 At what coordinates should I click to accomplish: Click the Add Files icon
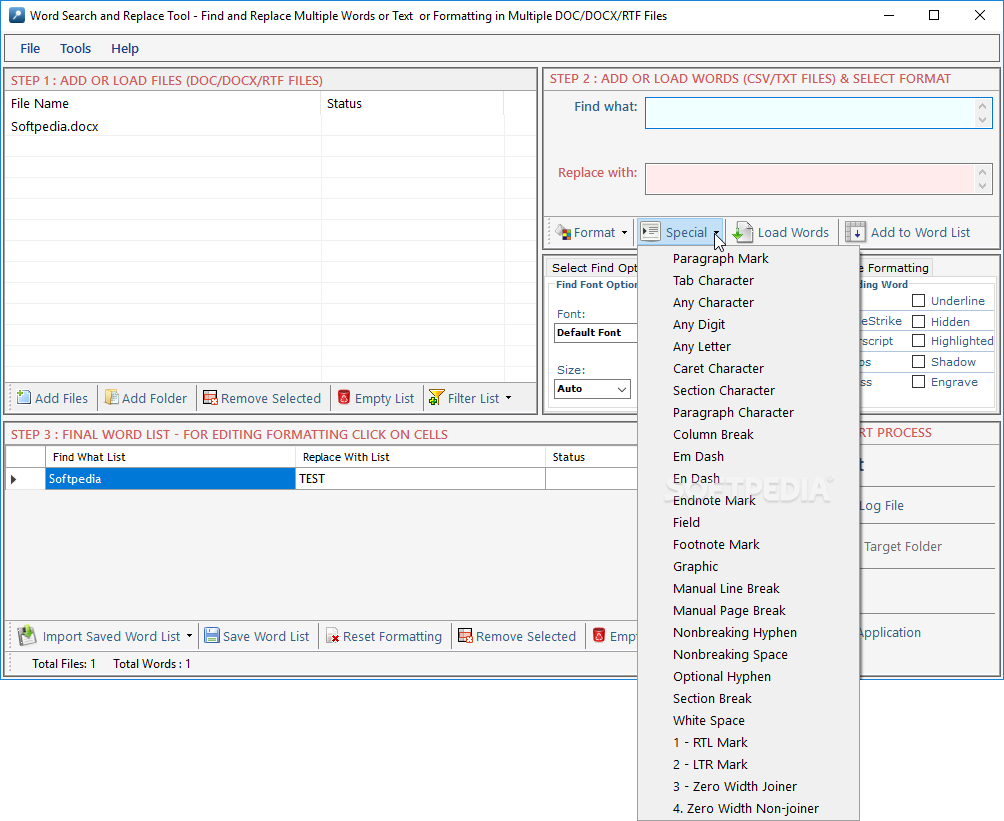(24, 398)
